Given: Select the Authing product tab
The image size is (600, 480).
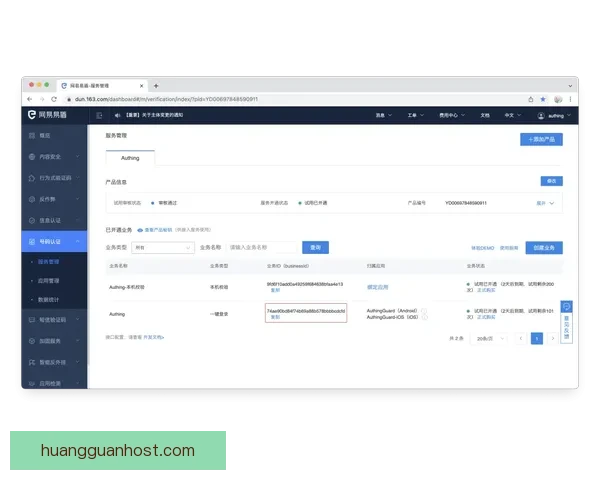Looking at the screenshot, I should point(130,157).
